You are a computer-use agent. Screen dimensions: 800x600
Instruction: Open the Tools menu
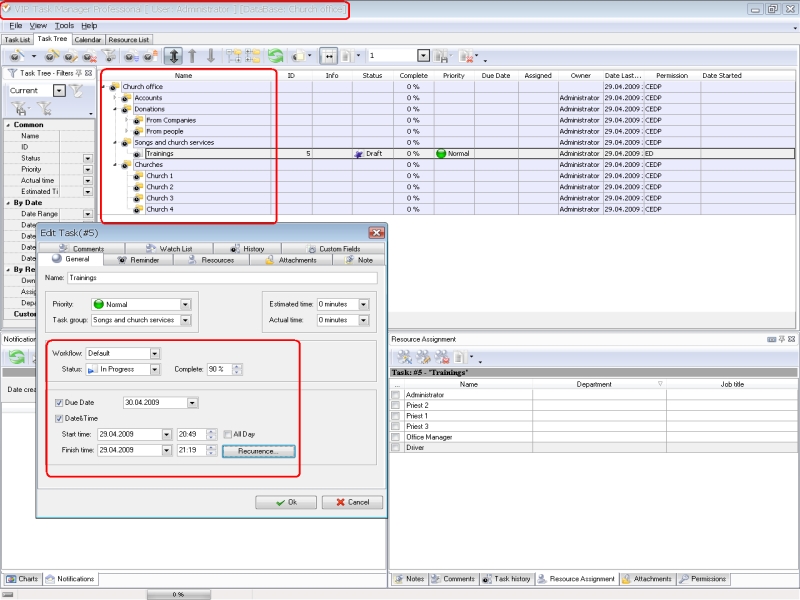(x=63, y=25)
